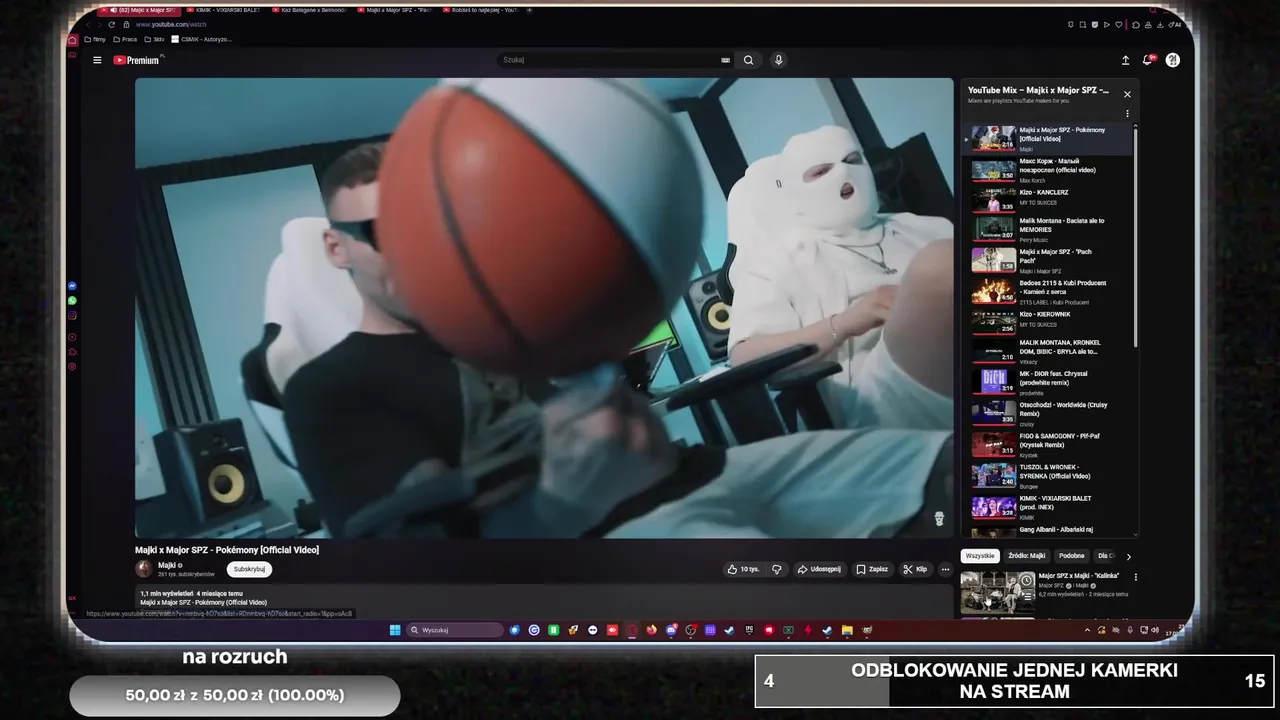This screenshot has height=720, width=1280.
Task: Click the Majki channel name link
Action: pos(167,566)
